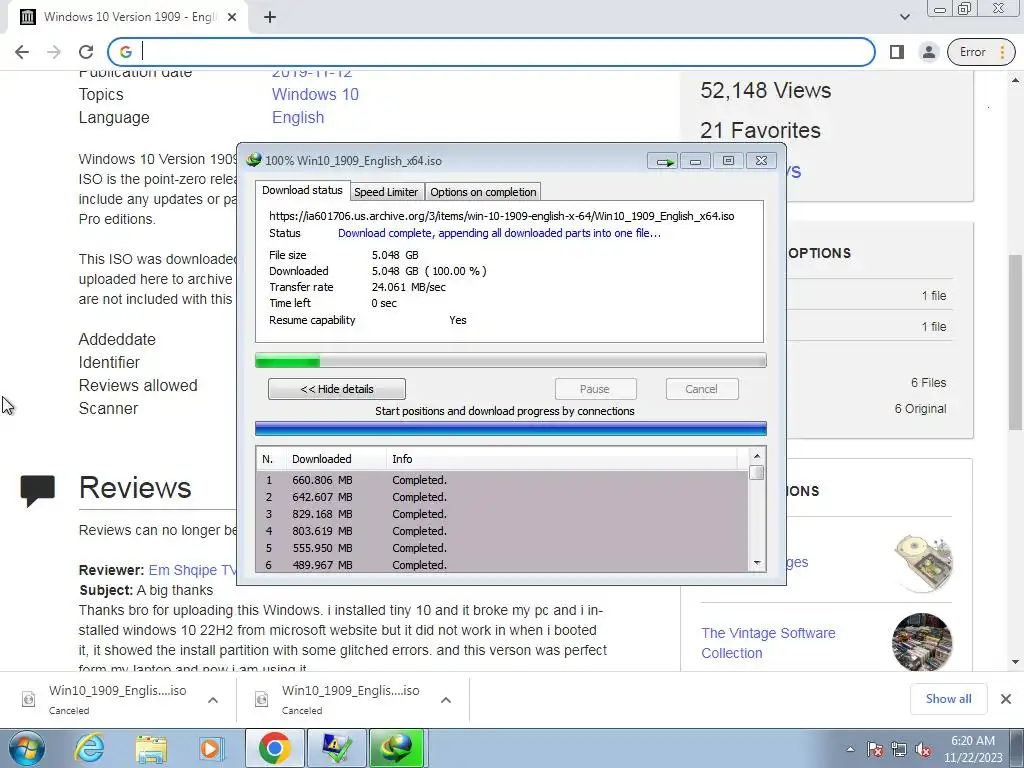The width and height of the screenshot is (1024, 768).
Task: Select connection row 5 with 555.950 MB
Action: (502, 548)
